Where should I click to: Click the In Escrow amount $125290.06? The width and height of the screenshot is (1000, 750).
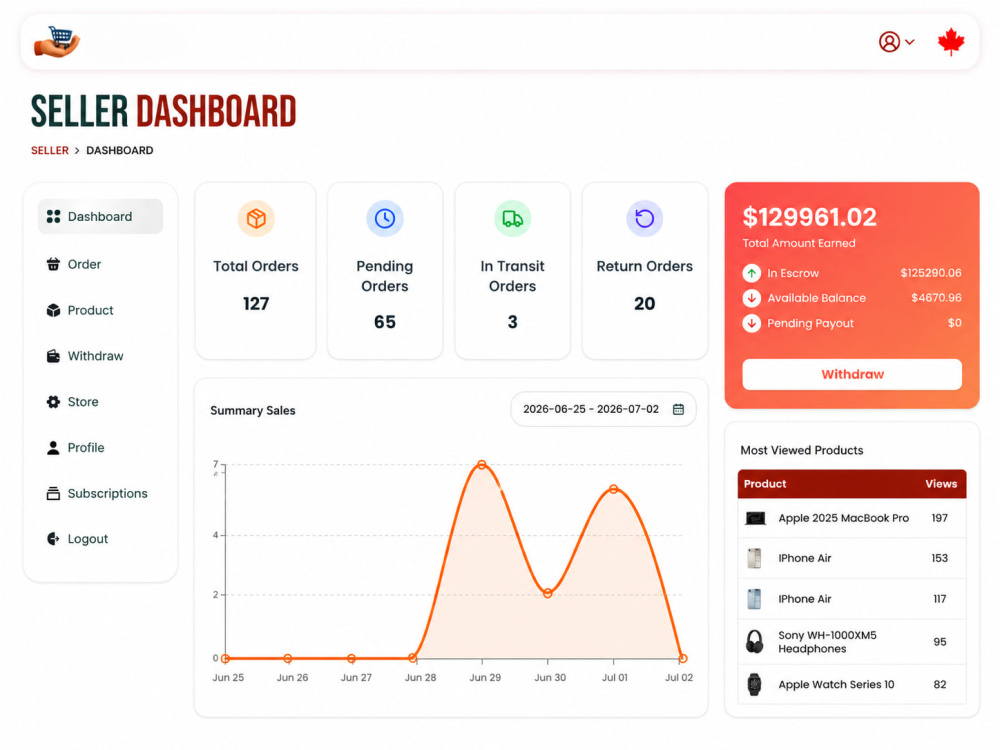[930, 273]
